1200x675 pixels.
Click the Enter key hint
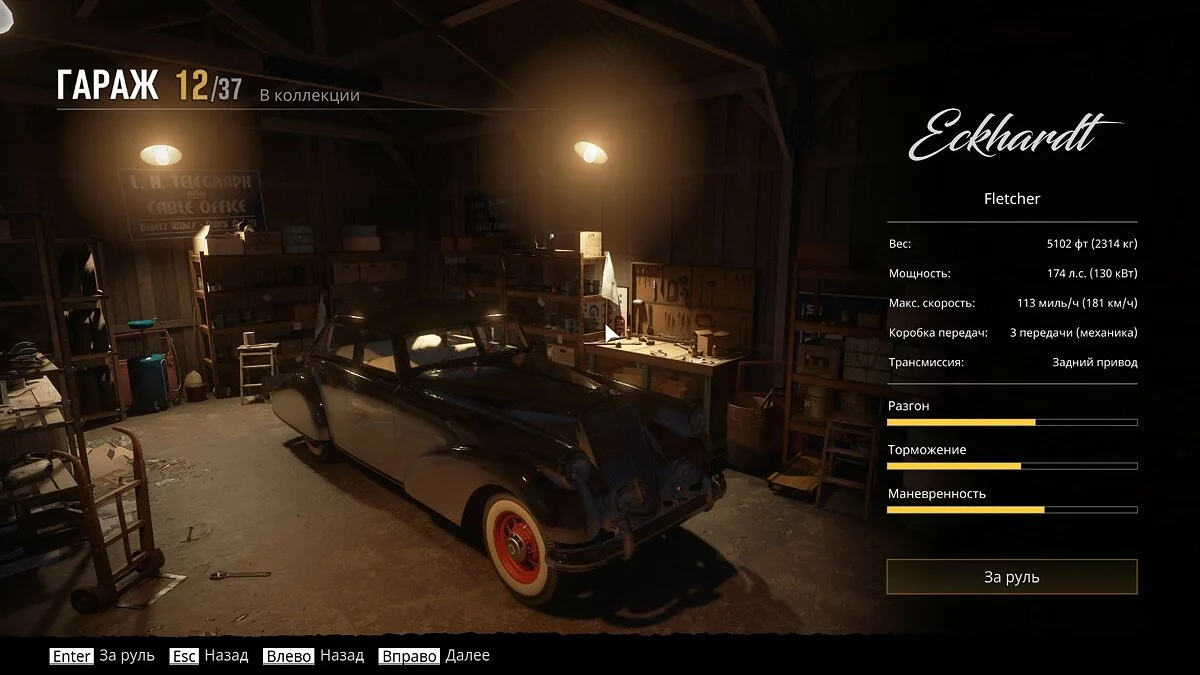(x=72, y=657)
